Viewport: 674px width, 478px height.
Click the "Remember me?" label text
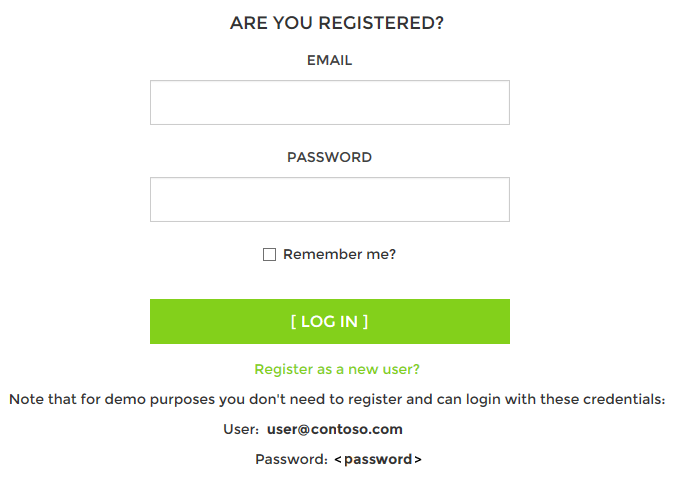tap(339, 254)
